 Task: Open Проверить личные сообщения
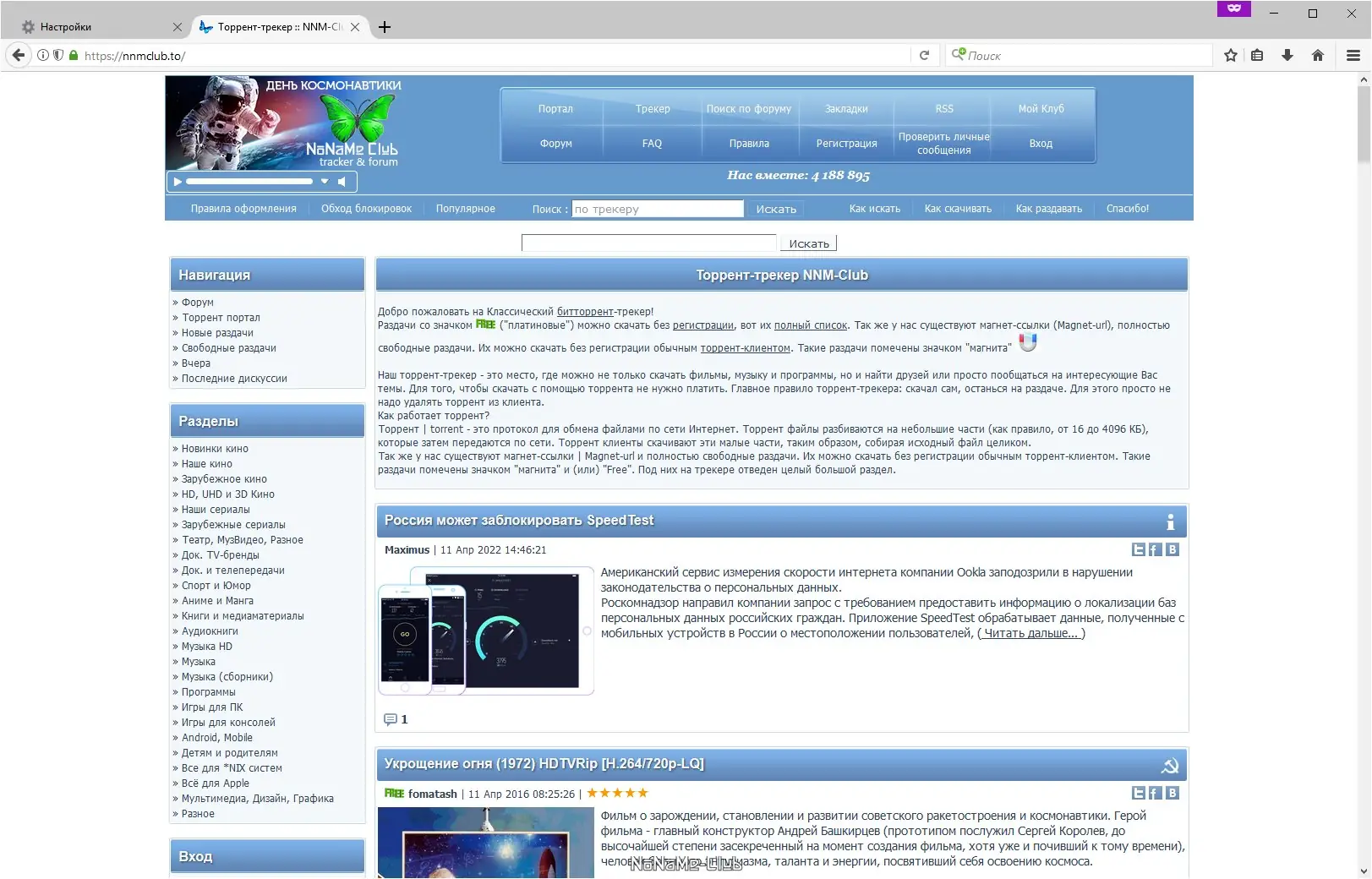pyautogui.click(x=944, y=144)
